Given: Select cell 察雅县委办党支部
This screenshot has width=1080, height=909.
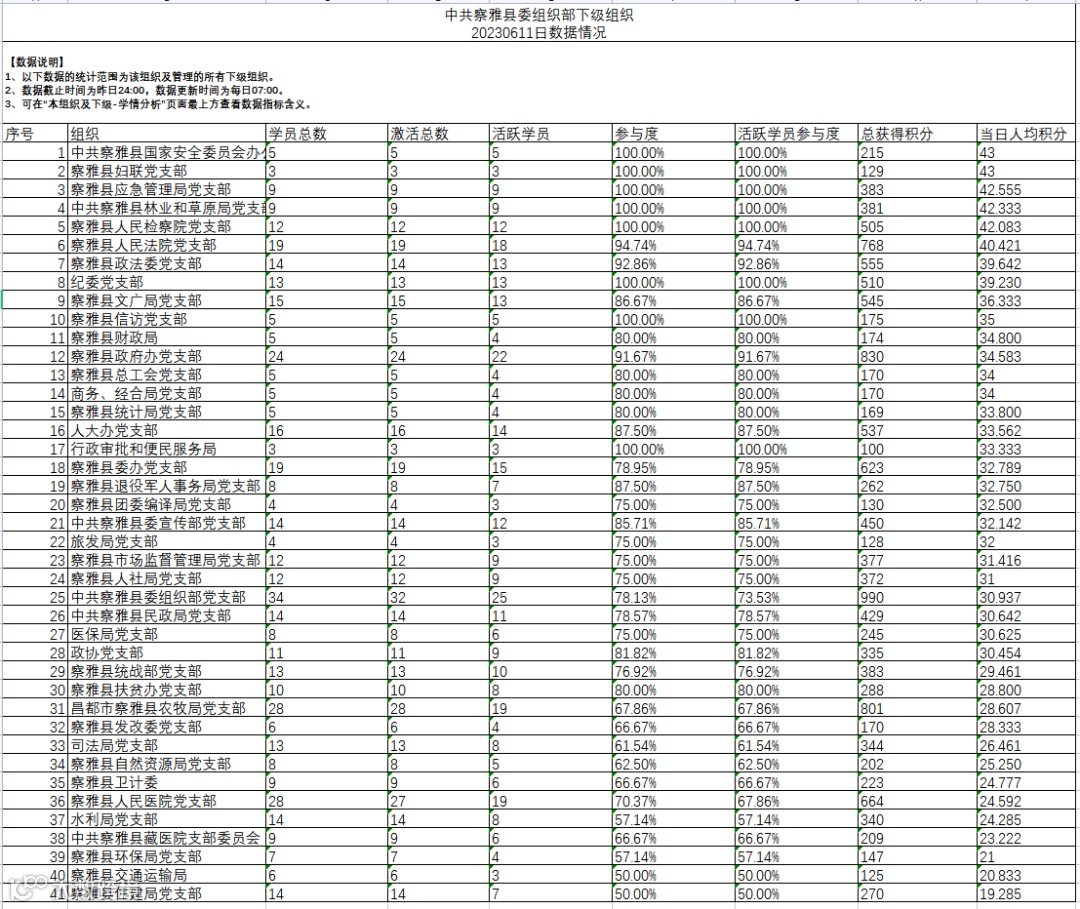Looking at the screenshot, I should 167,468.
